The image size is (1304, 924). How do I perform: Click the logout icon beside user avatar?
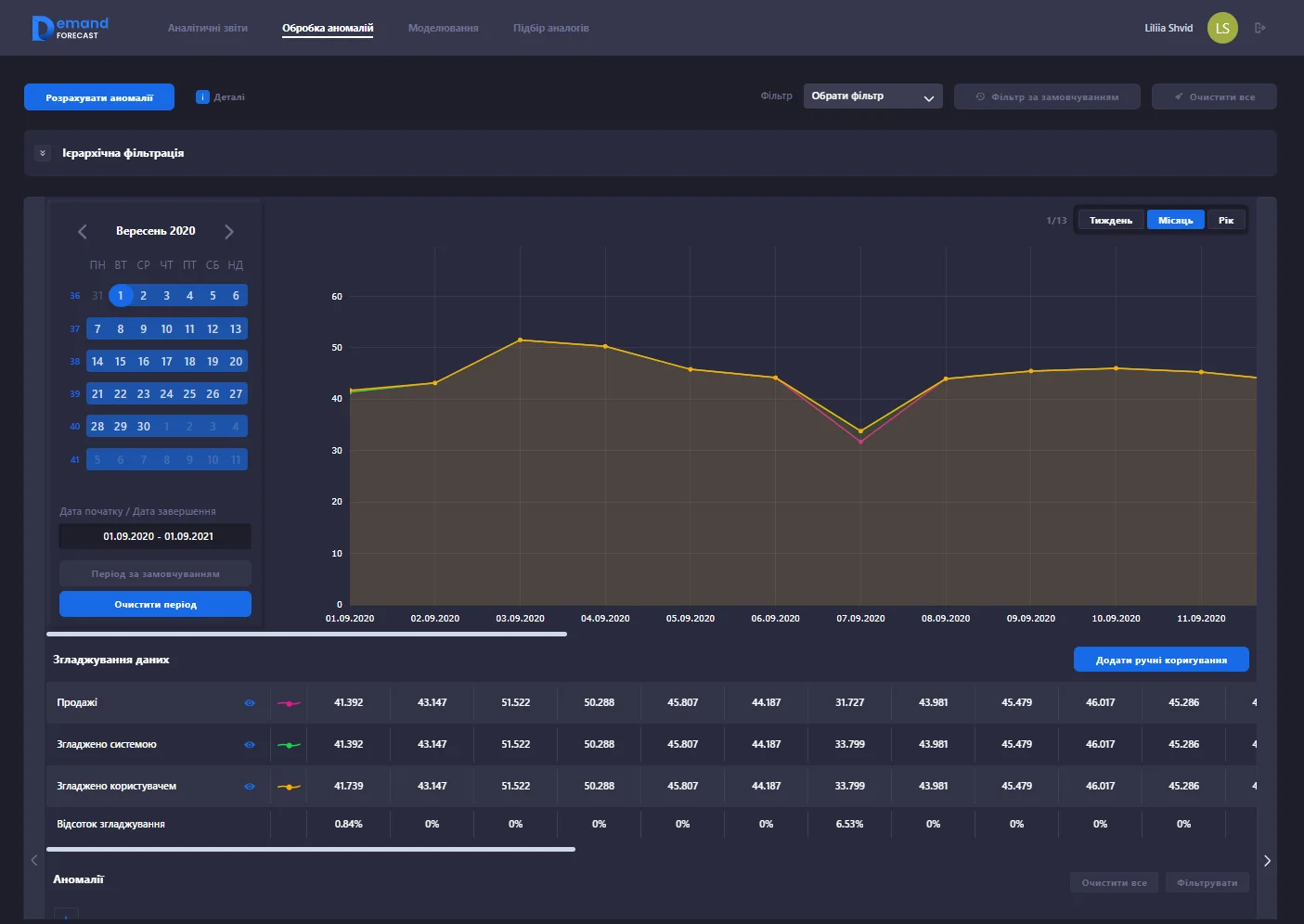1259,28
